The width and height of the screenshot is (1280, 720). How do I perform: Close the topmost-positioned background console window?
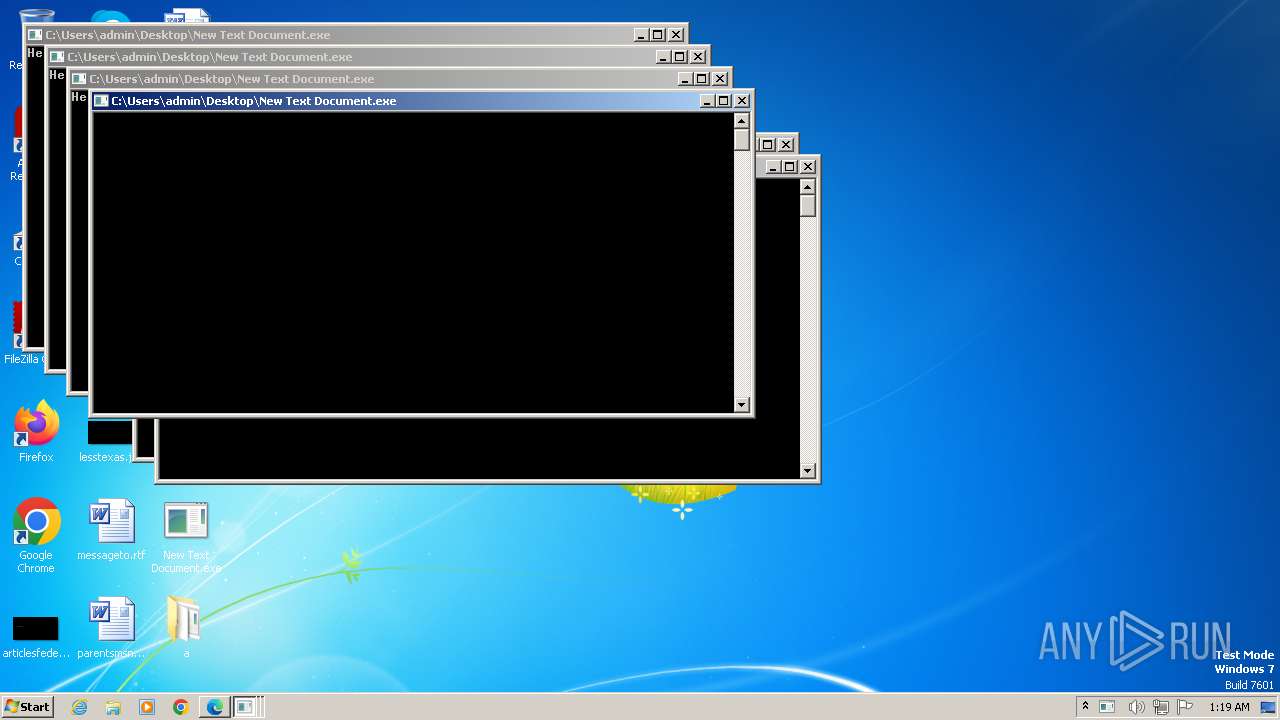pos(676,35)
